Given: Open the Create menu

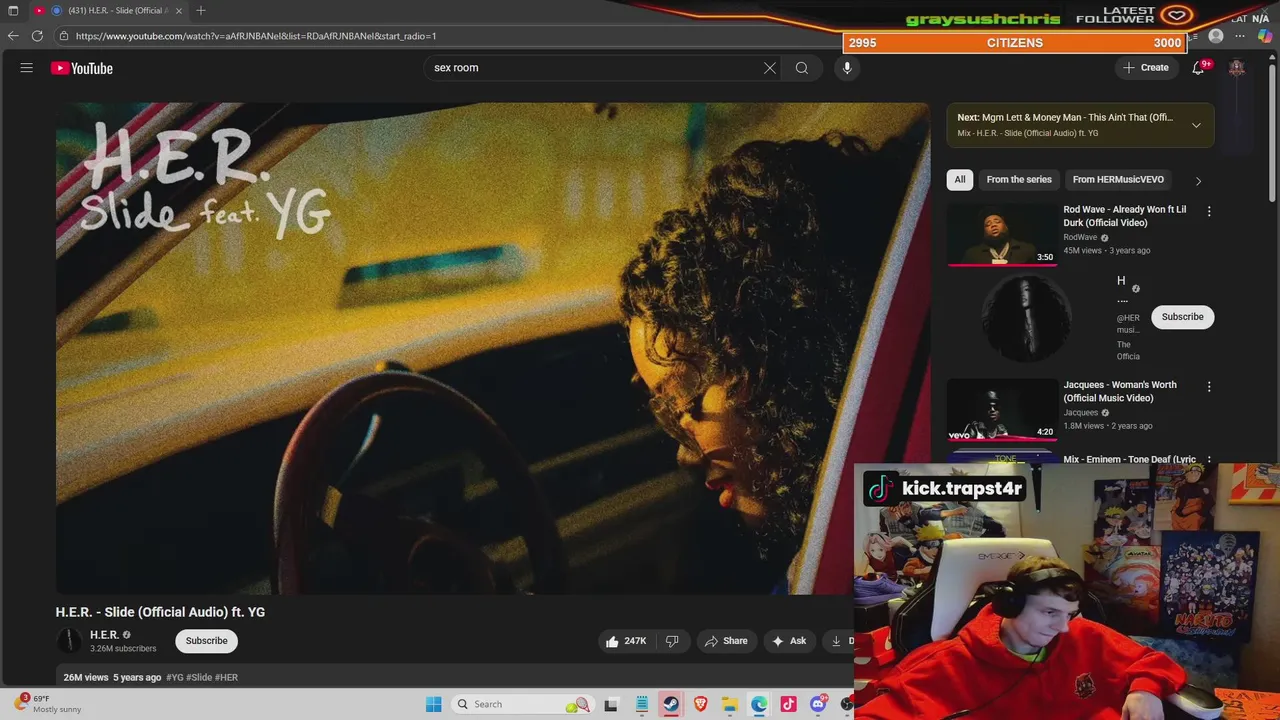Looking at the screenshot, I should click(x=1146, y=68).
